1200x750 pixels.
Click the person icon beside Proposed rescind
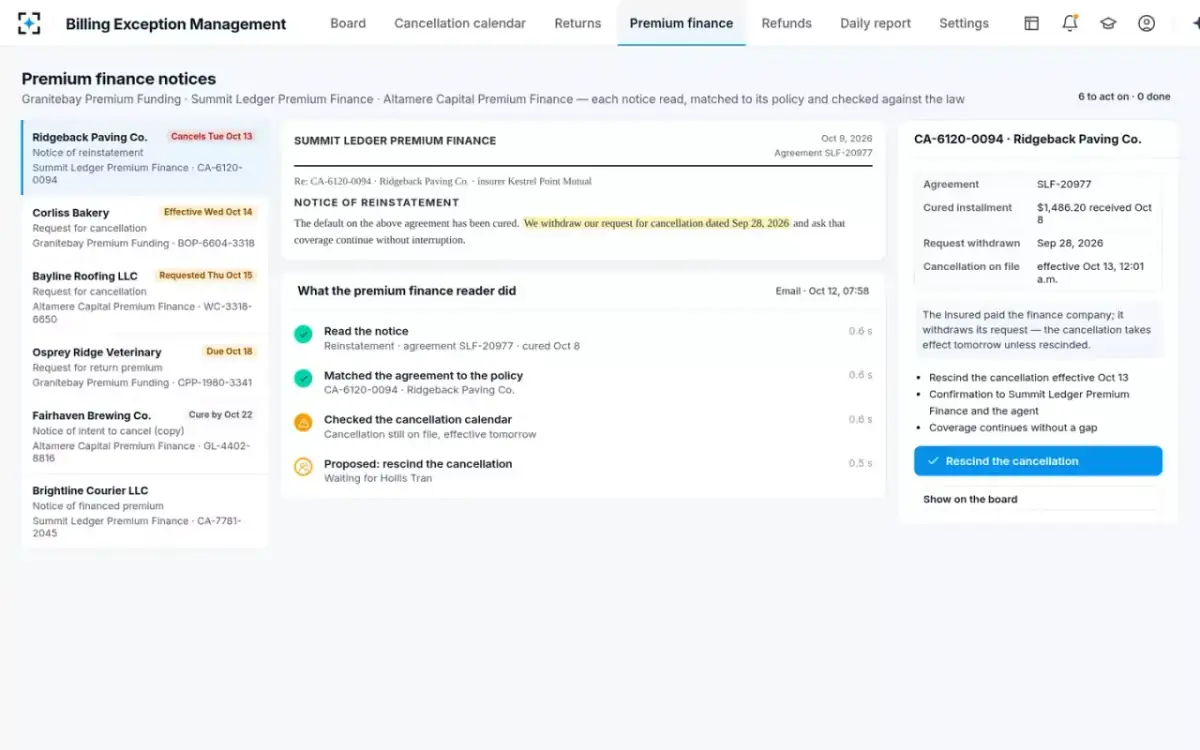[x=303, y=466]
